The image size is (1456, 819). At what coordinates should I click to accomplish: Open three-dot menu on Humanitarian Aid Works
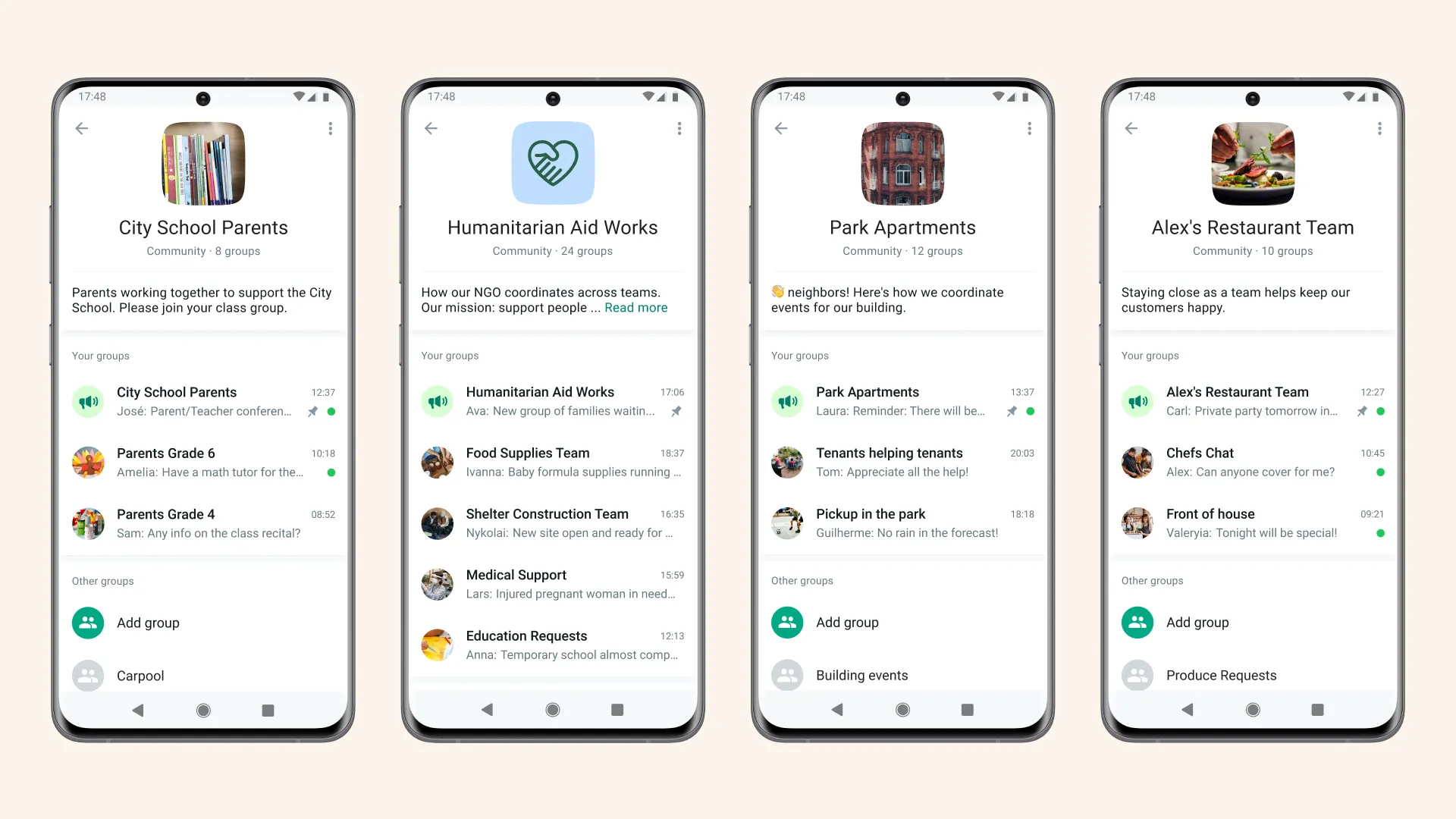[679, 128]
